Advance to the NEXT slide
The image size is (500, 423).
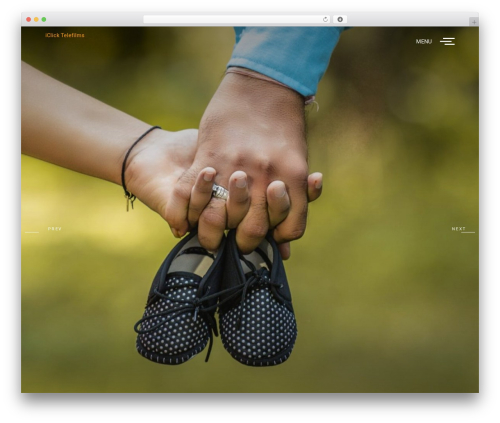click(x=458, y=229)
